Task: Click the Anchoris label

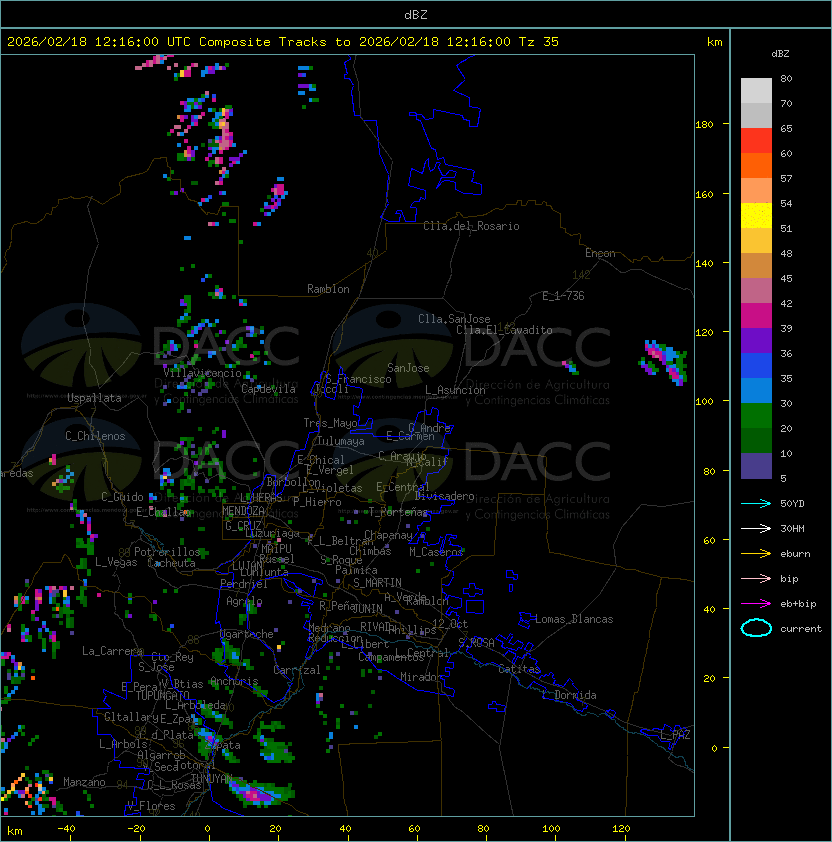Action: tap(234, 681)
